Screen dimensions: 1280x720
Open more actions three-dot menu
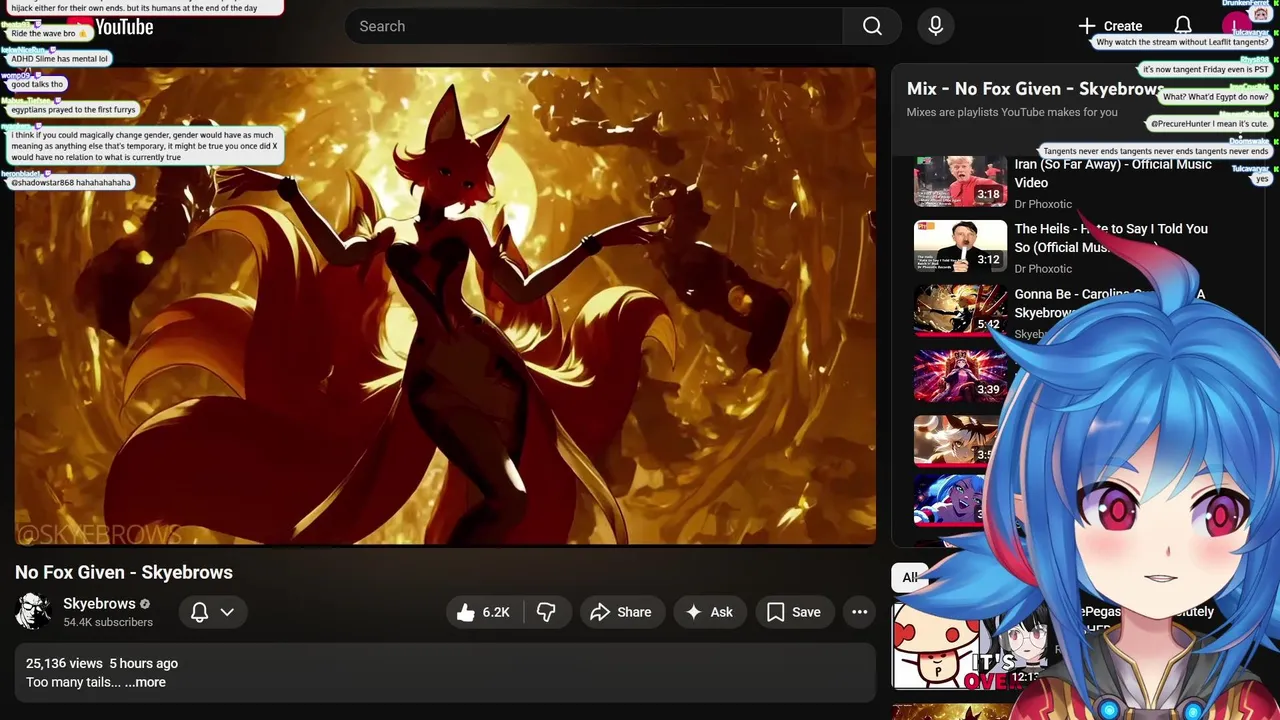tap(859, 612)
